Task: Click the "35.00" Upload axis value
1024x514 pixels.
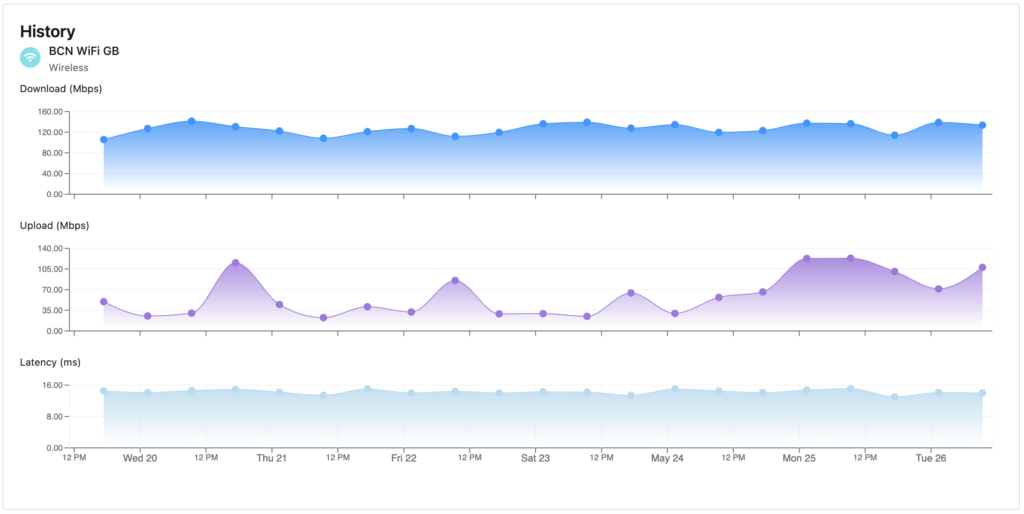Action: (52, 310)
